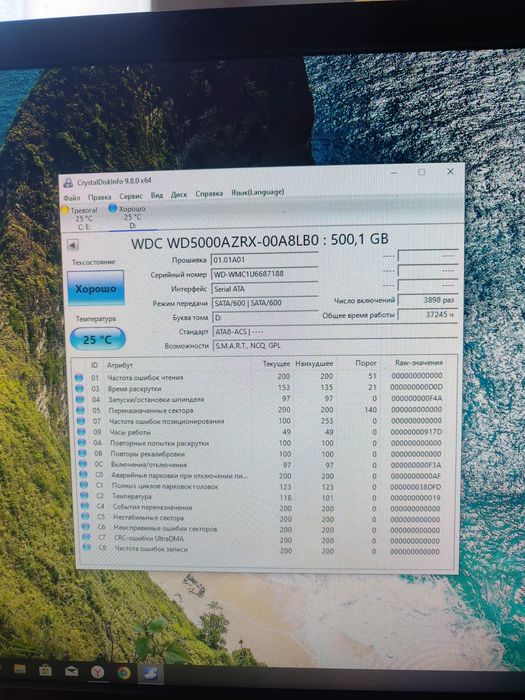The width and height of the screenshot is (525, 700).
Task: Click the status dot for Повторные попытки раскрутки
Action: 82,442
